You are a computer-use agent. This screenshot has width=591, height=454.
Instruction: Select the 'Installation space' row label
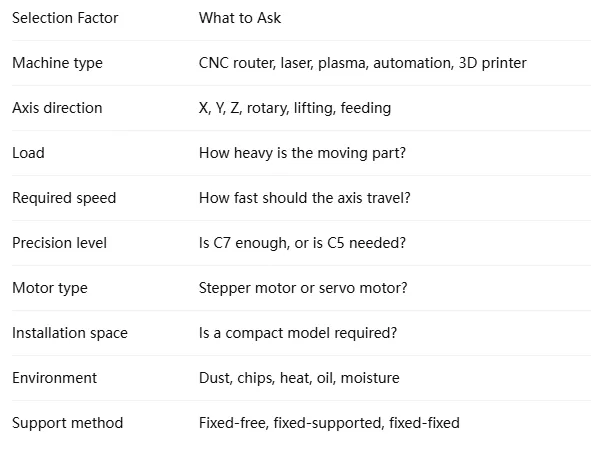(x=70, y=333)
